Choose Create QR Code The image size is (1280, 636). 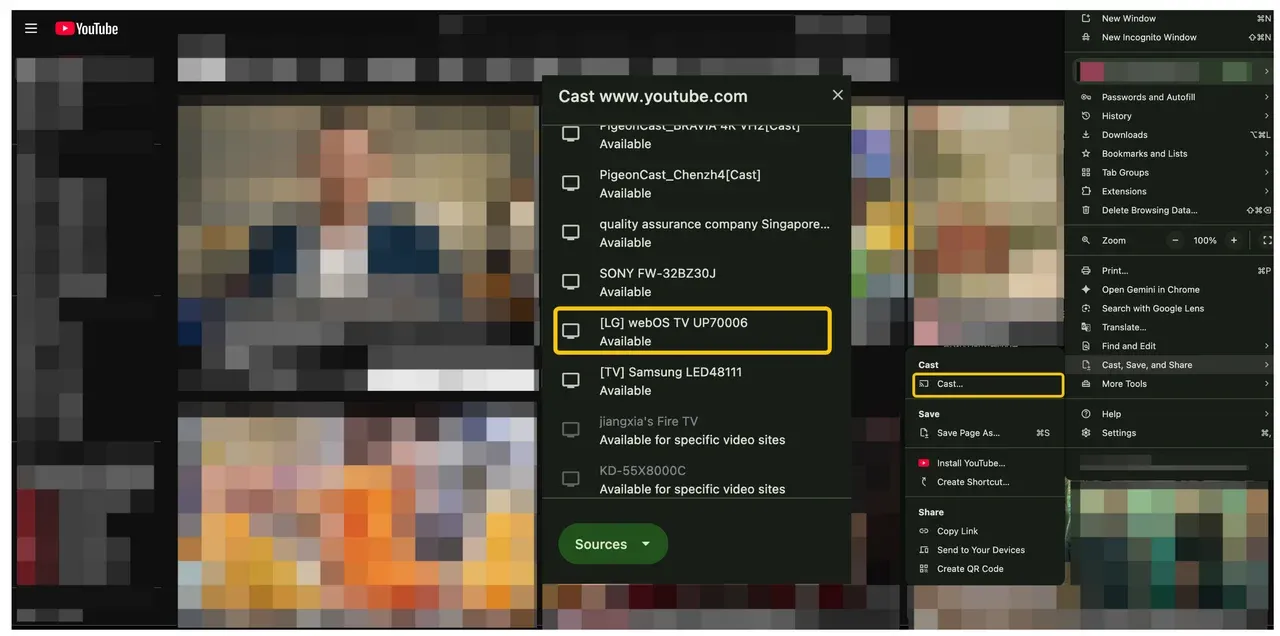click(985, 569)
